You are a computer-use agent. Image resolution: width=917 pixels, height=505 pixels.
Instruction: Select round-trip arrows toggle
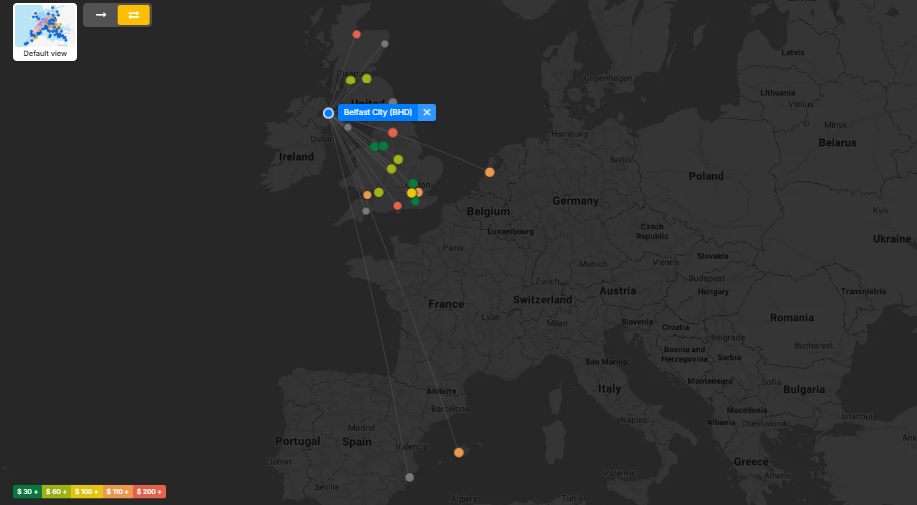click(x=133, y=15)
